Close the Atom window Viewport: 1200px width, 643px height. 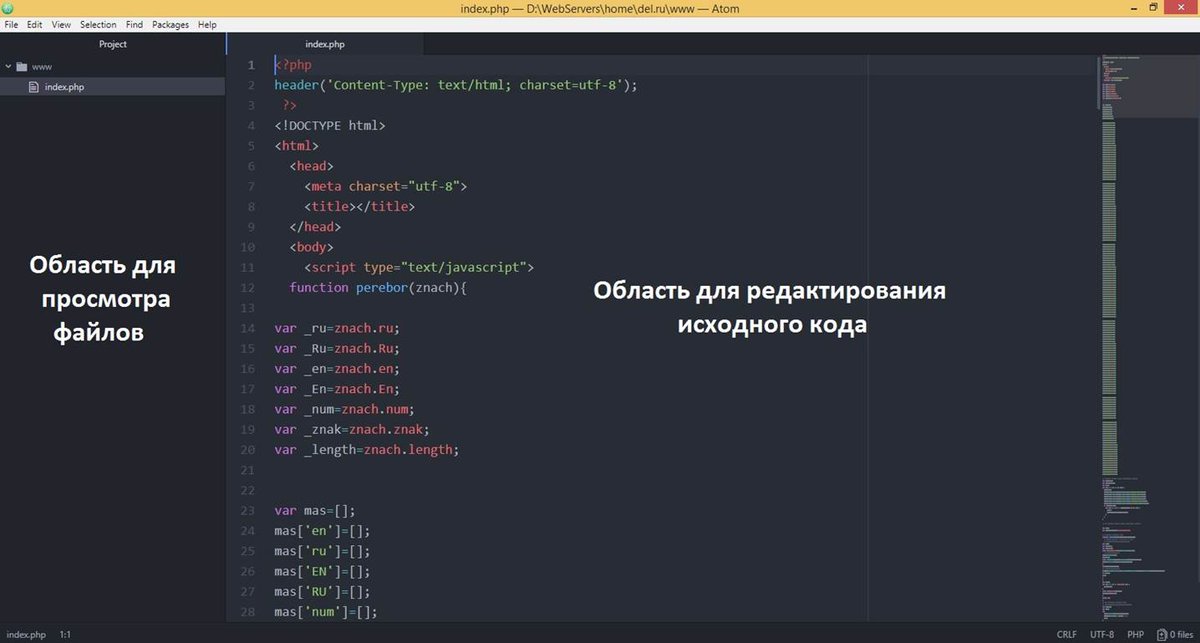pyautogui.click(x=1182, y=8)
